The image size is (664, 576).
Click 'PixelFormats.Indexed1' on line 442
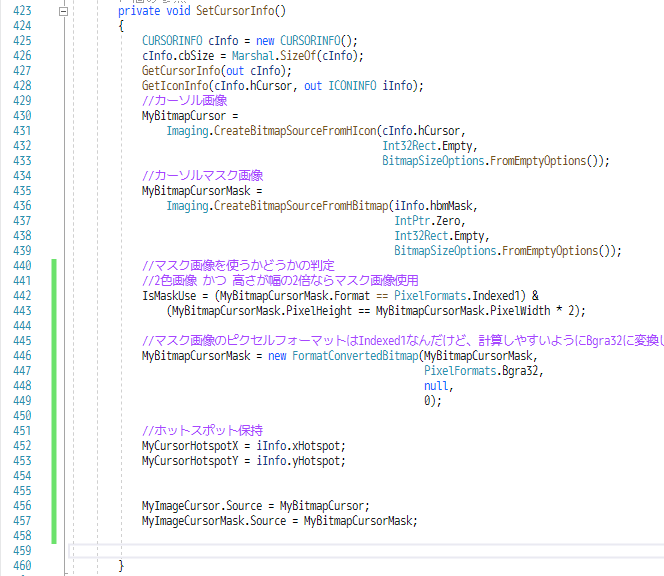[x=459, y=296]
